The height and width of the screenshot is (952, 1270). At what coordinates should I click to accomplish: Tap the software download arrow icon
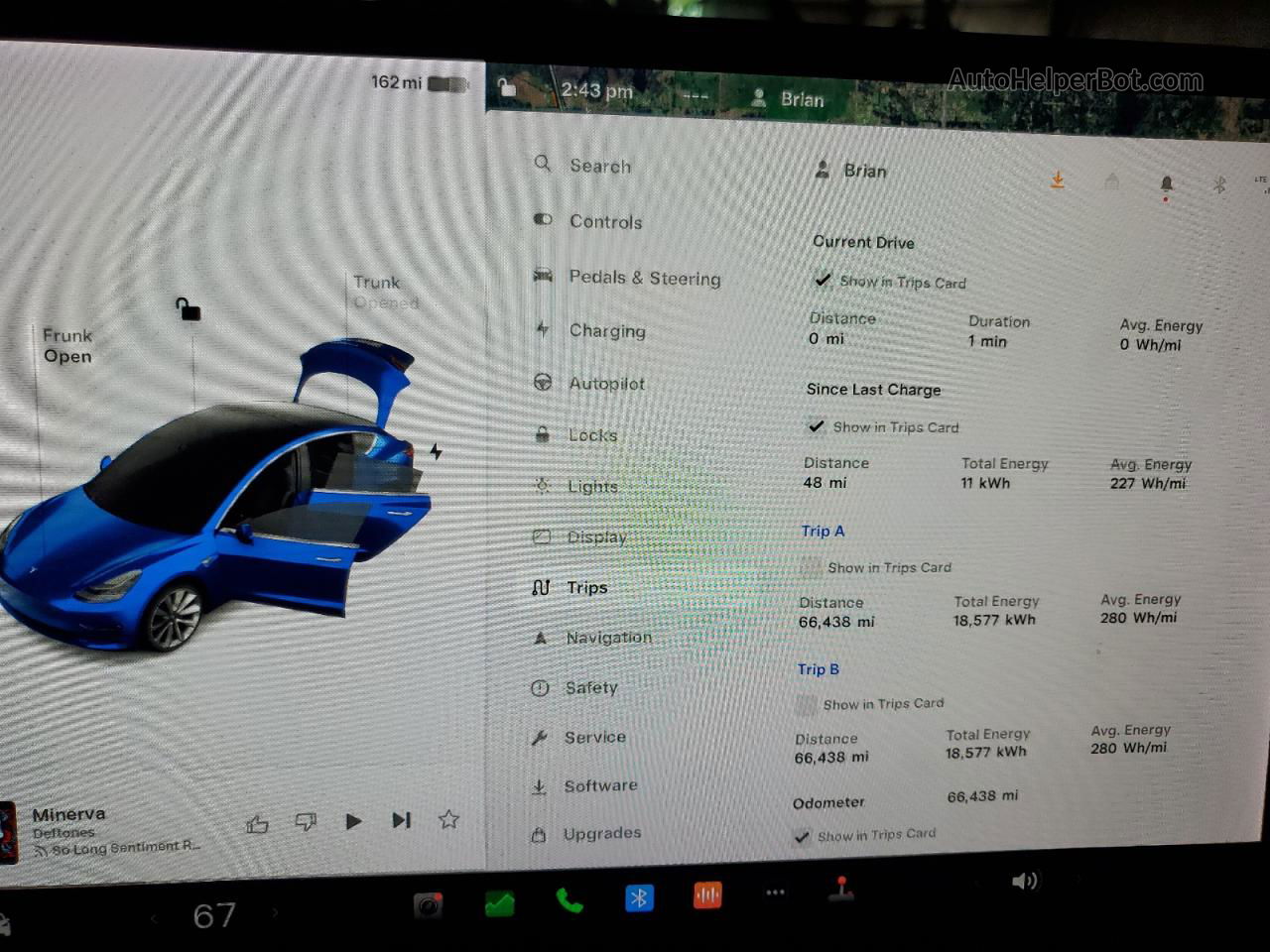coord(1058,179)
